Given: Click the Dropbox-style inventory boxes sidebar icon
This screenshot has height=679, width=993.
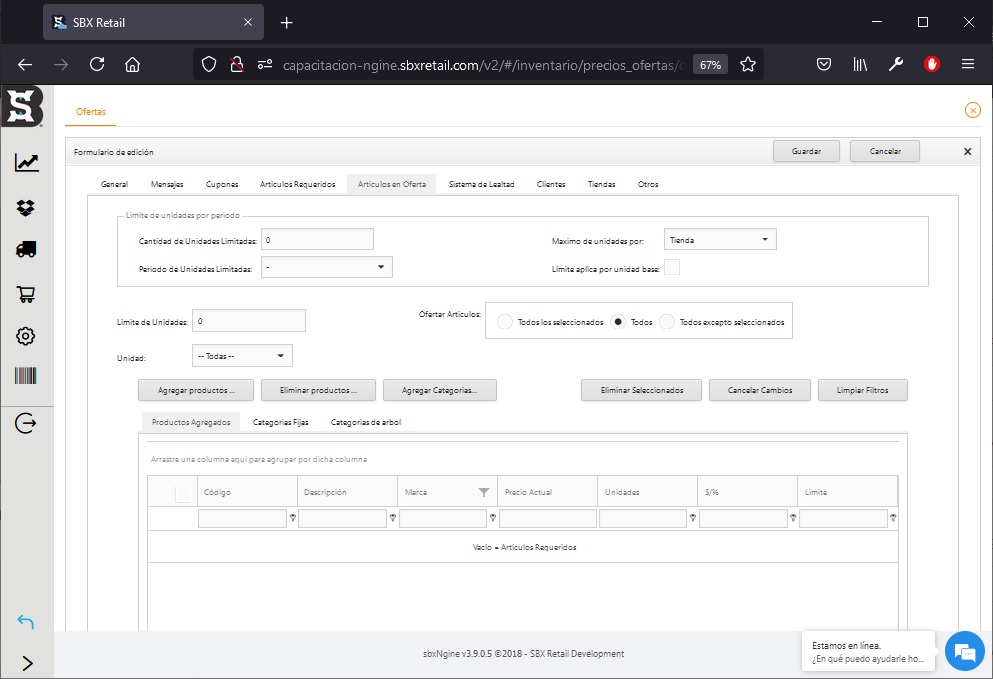Looking at the screenshot, I should (27, 208).
